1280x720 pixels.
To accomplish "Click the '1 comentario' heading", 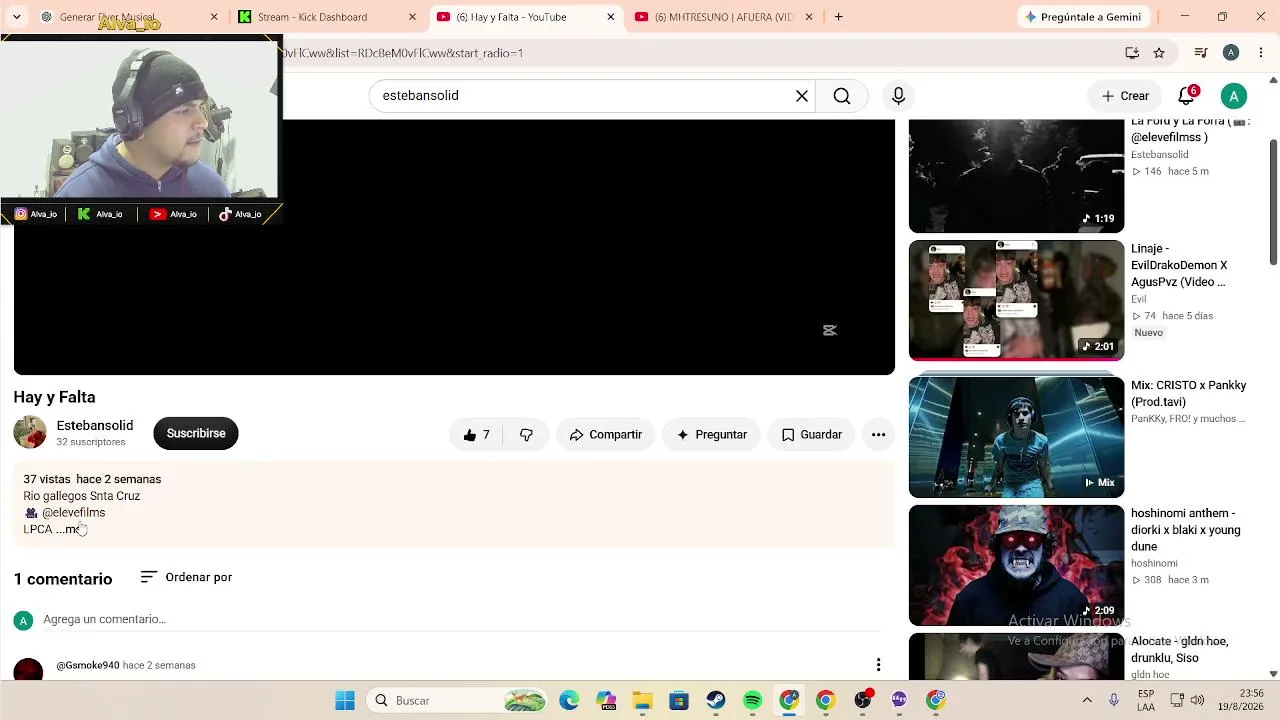I will tap(63, 579).
